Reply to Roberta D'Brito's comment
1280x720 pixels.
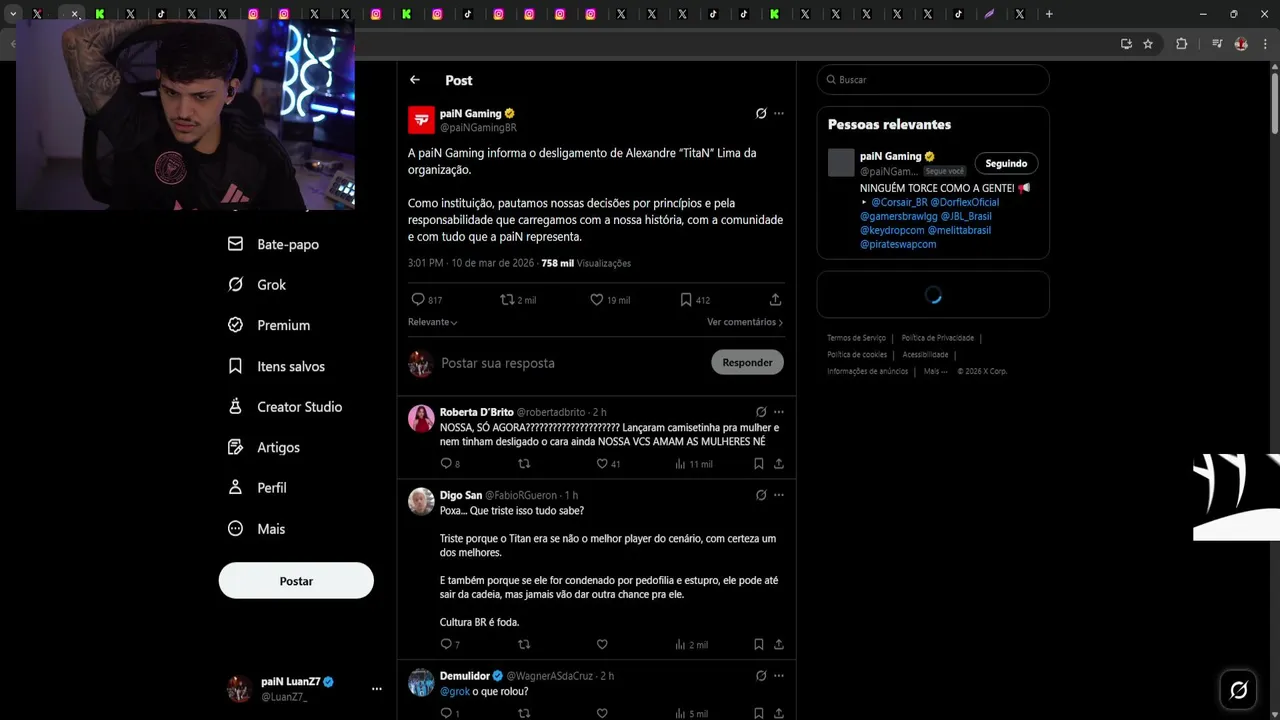446,463
